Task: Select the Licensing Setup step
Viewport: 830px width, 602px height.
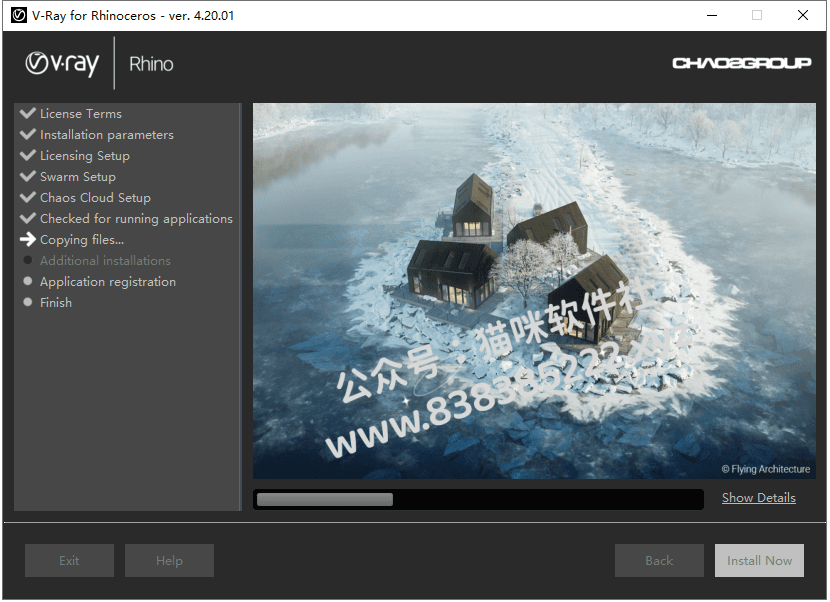Action: [x=85, y=156]
